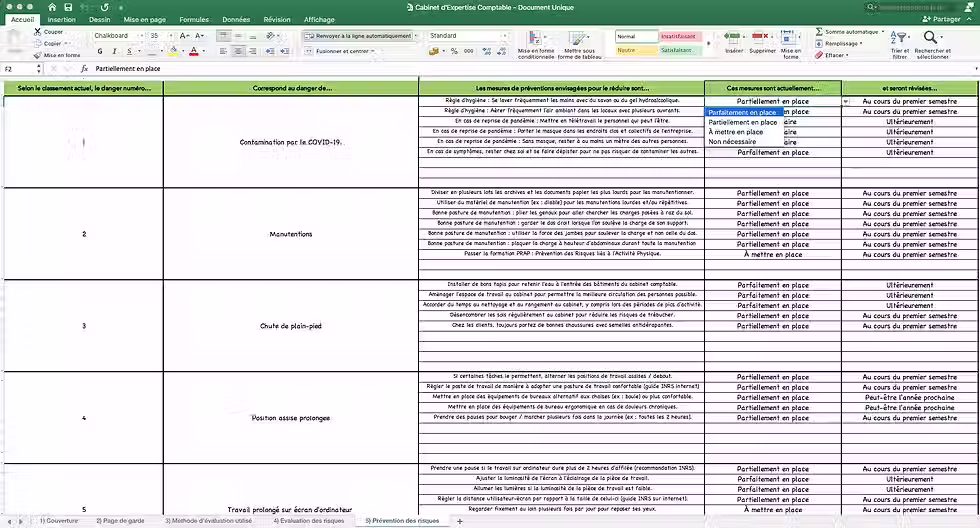Image resolution: width=980 pixels, height=528 pixels.
Task: Click the cell validation dropdown arrow
Action: pos(846,101)
